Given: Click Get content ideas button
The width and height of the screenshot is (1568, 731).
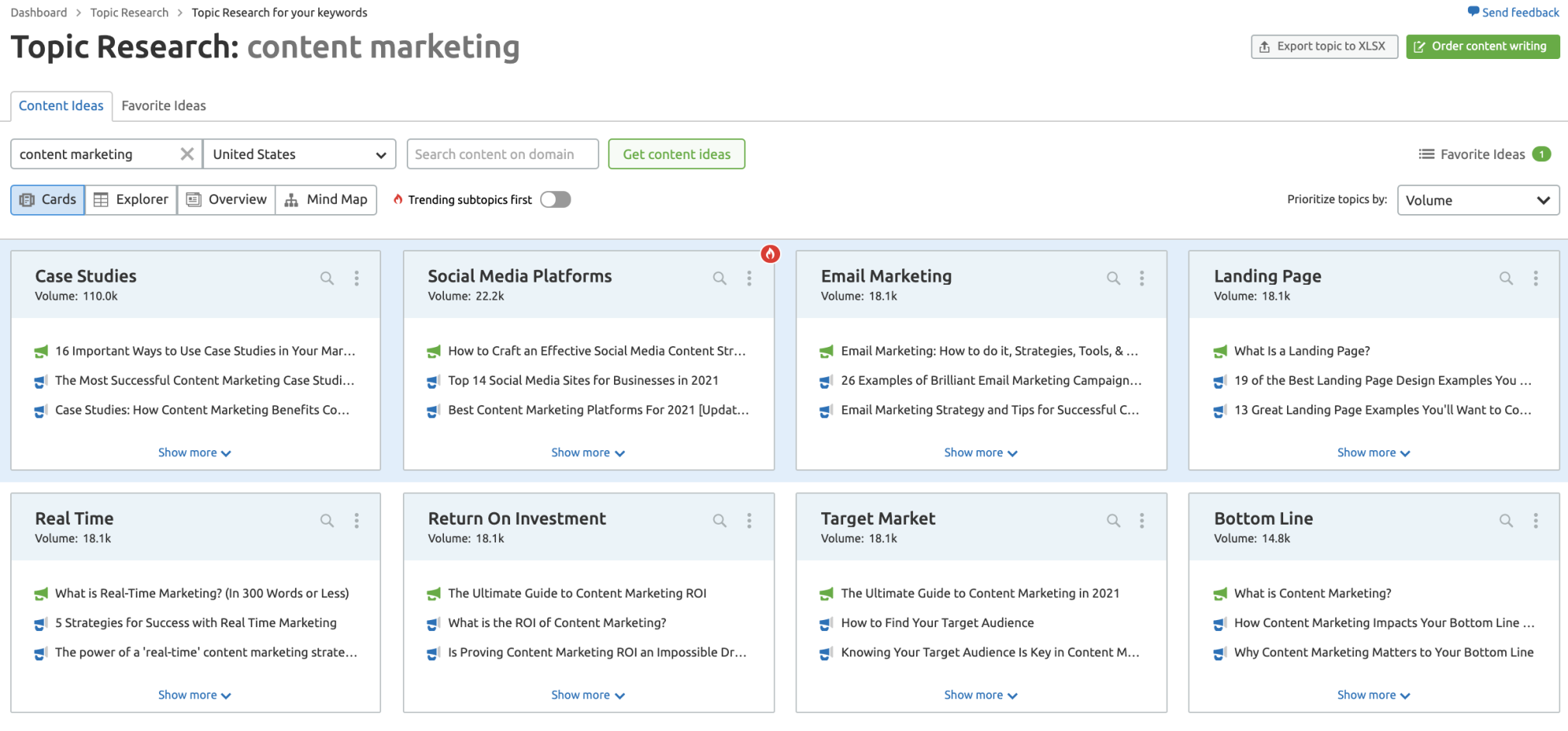Looking at the screenshot, I should (676, 154).
